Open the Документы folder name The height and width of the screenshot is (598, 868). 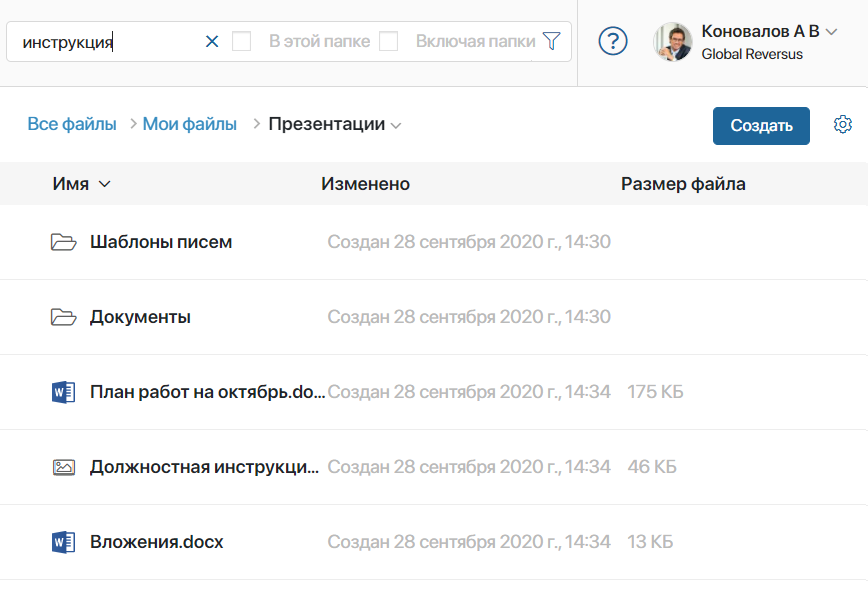point(141,317)
